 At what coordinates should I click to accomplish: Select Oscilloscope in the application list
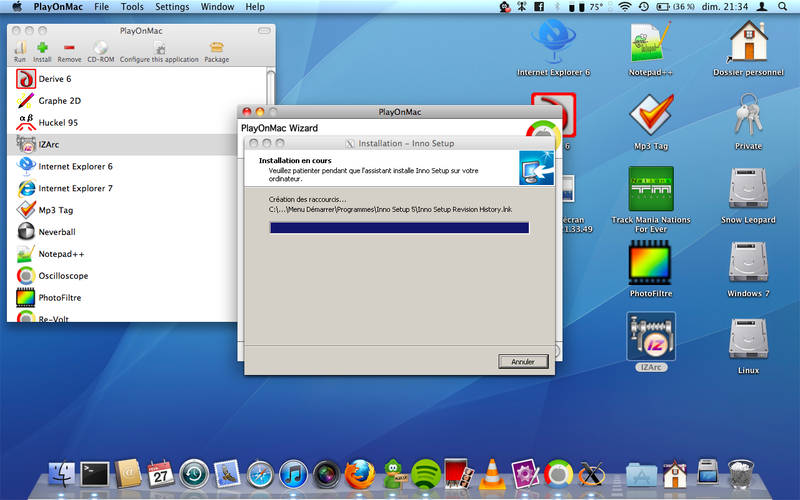[62, 276]
